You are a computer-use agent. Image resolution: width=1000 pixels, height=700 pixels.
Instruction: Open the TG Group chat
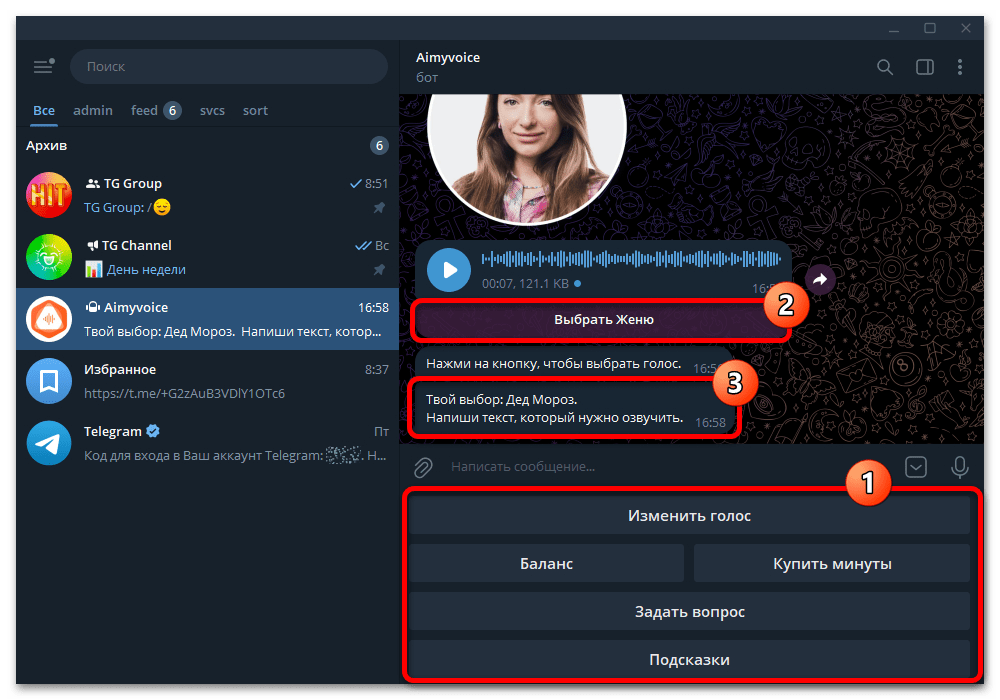(207, 195)
